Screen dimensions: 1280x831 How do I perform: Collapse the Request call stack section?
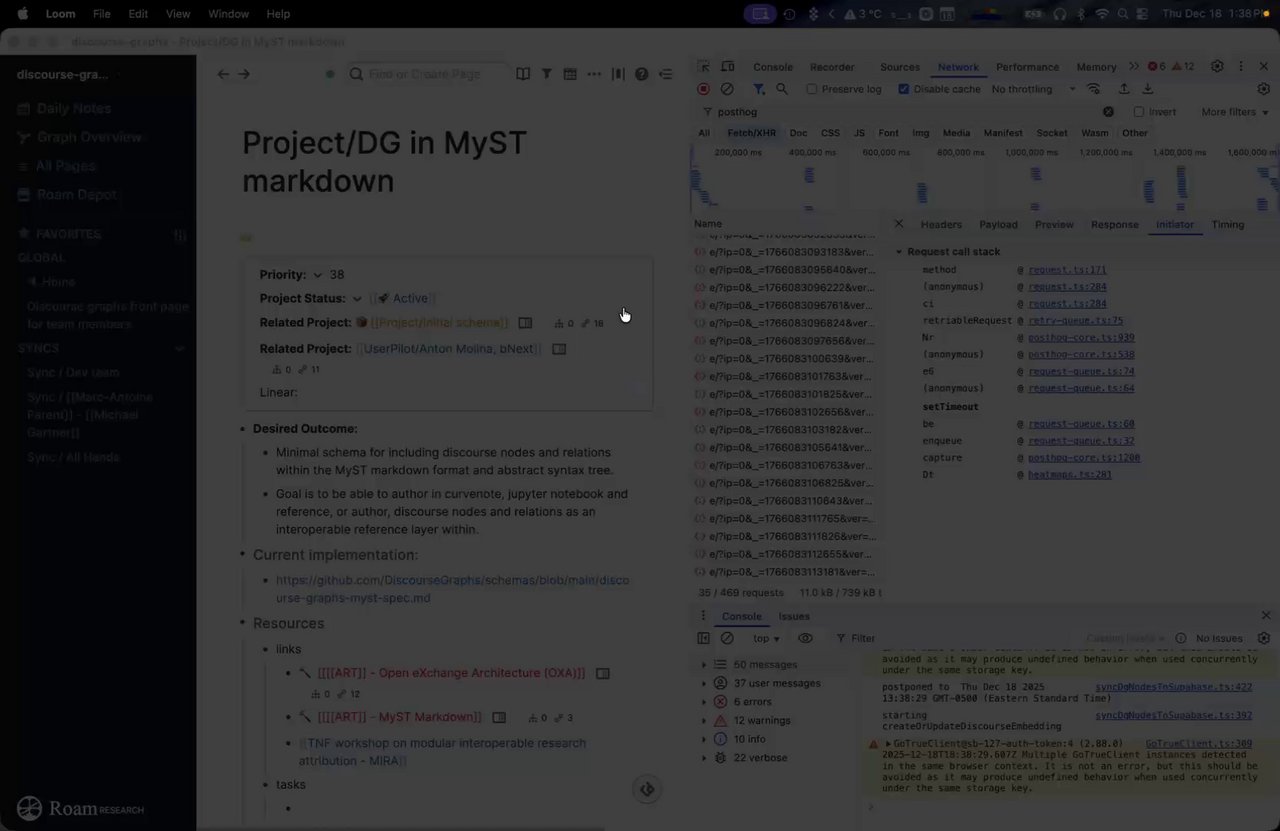[899, 252]
